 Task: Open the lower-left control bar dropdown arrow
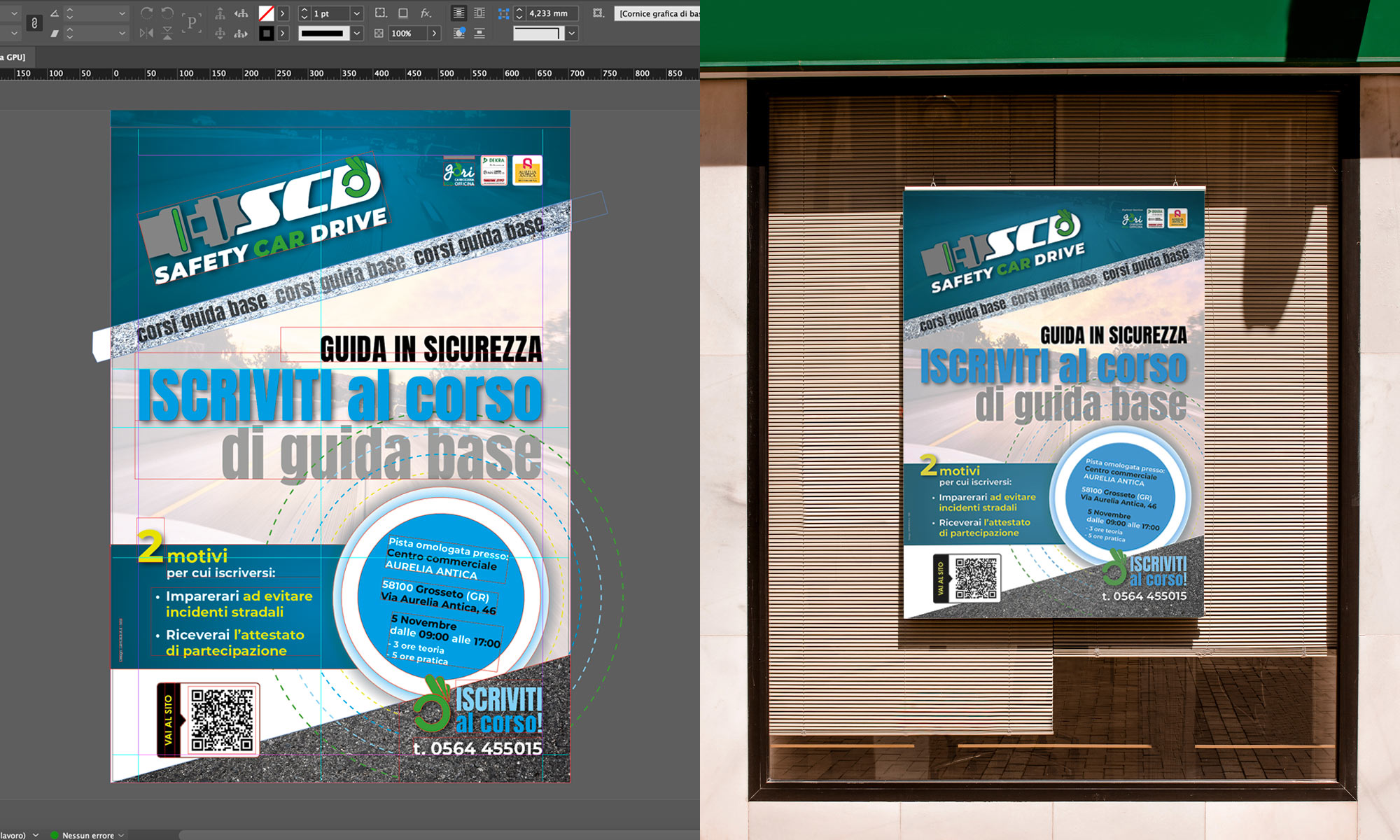coord(14,33)
